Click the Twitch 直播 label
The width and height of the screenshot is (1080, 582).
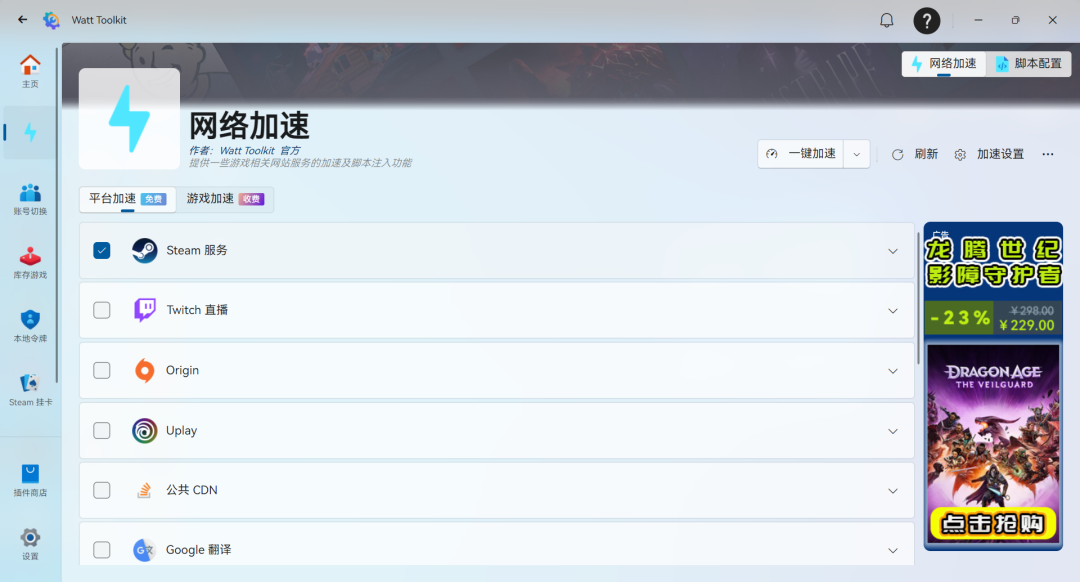coord(197,310)
